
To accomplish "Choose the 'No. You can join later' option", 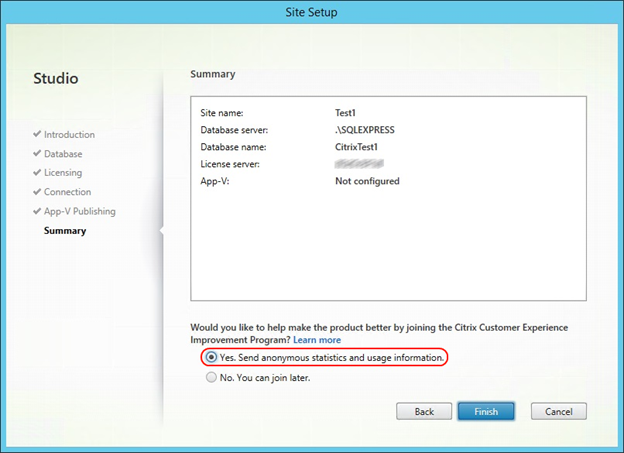I will click(x=210, y=378).
